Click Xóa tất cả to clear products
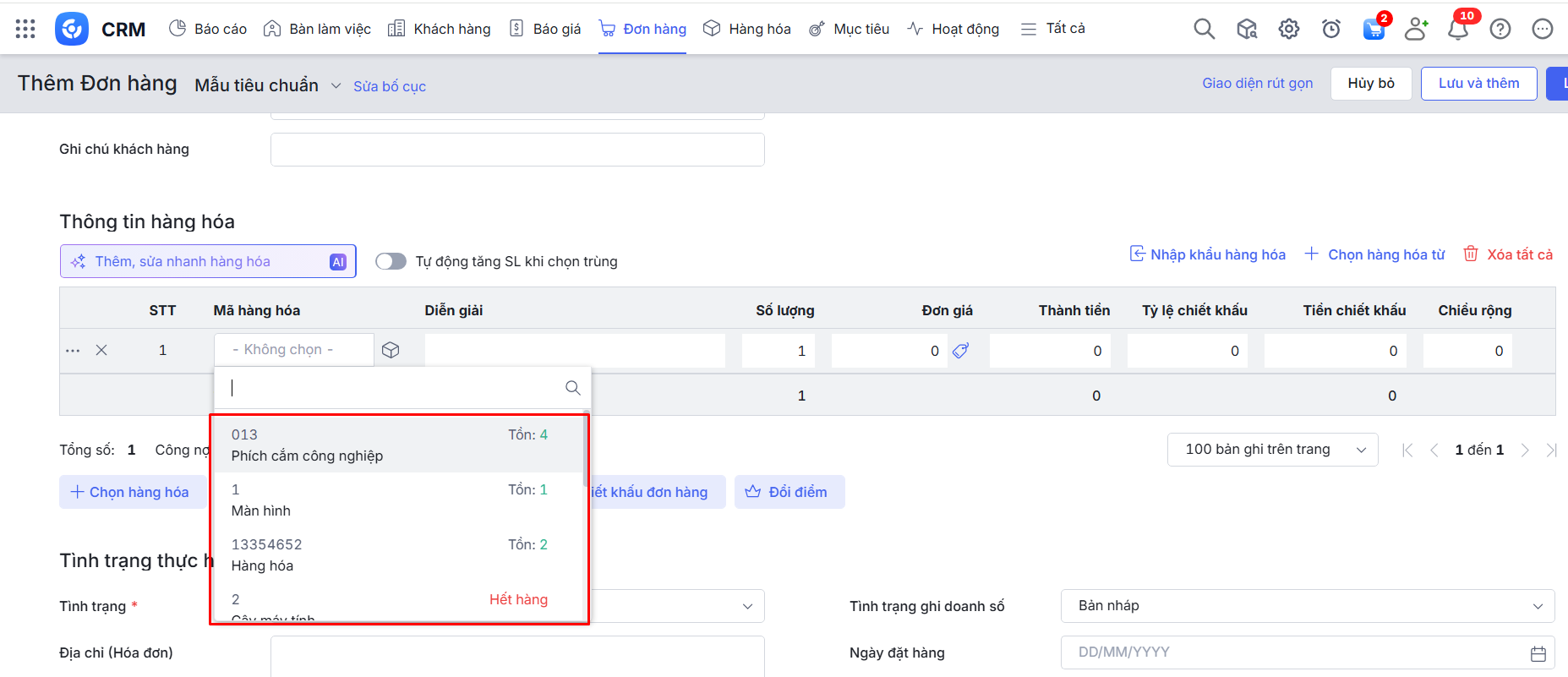This screenshot has width=1568, height=677. click(x=1509, y=254)
